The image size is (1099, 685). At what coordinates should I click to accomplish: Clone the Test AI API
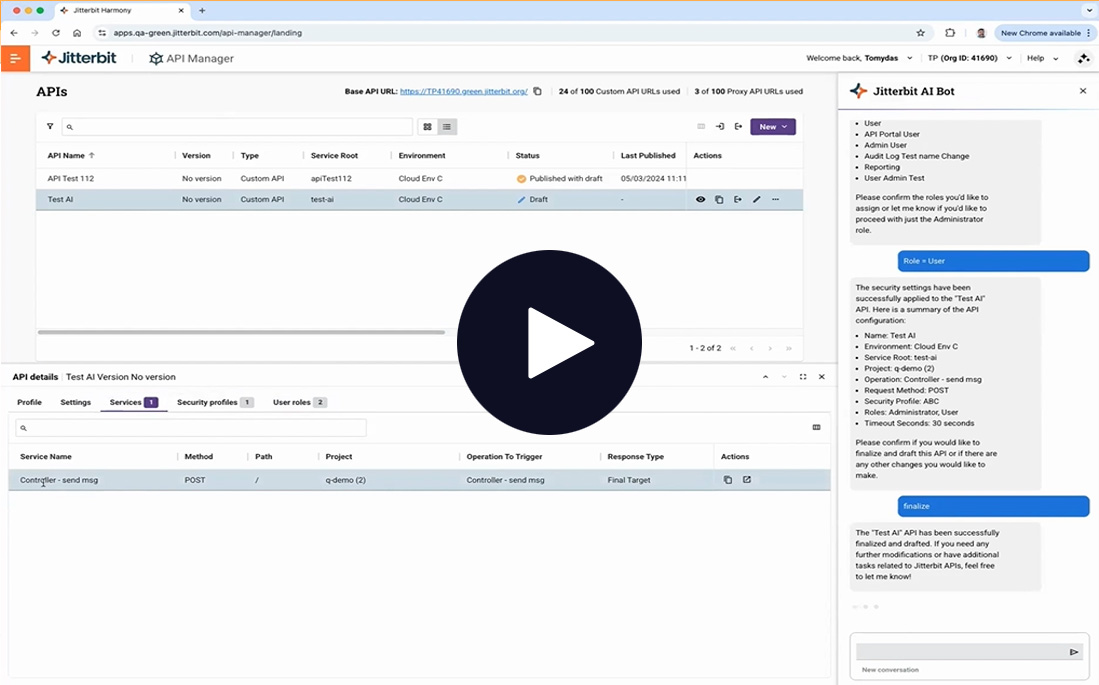(x=719, y=199)
